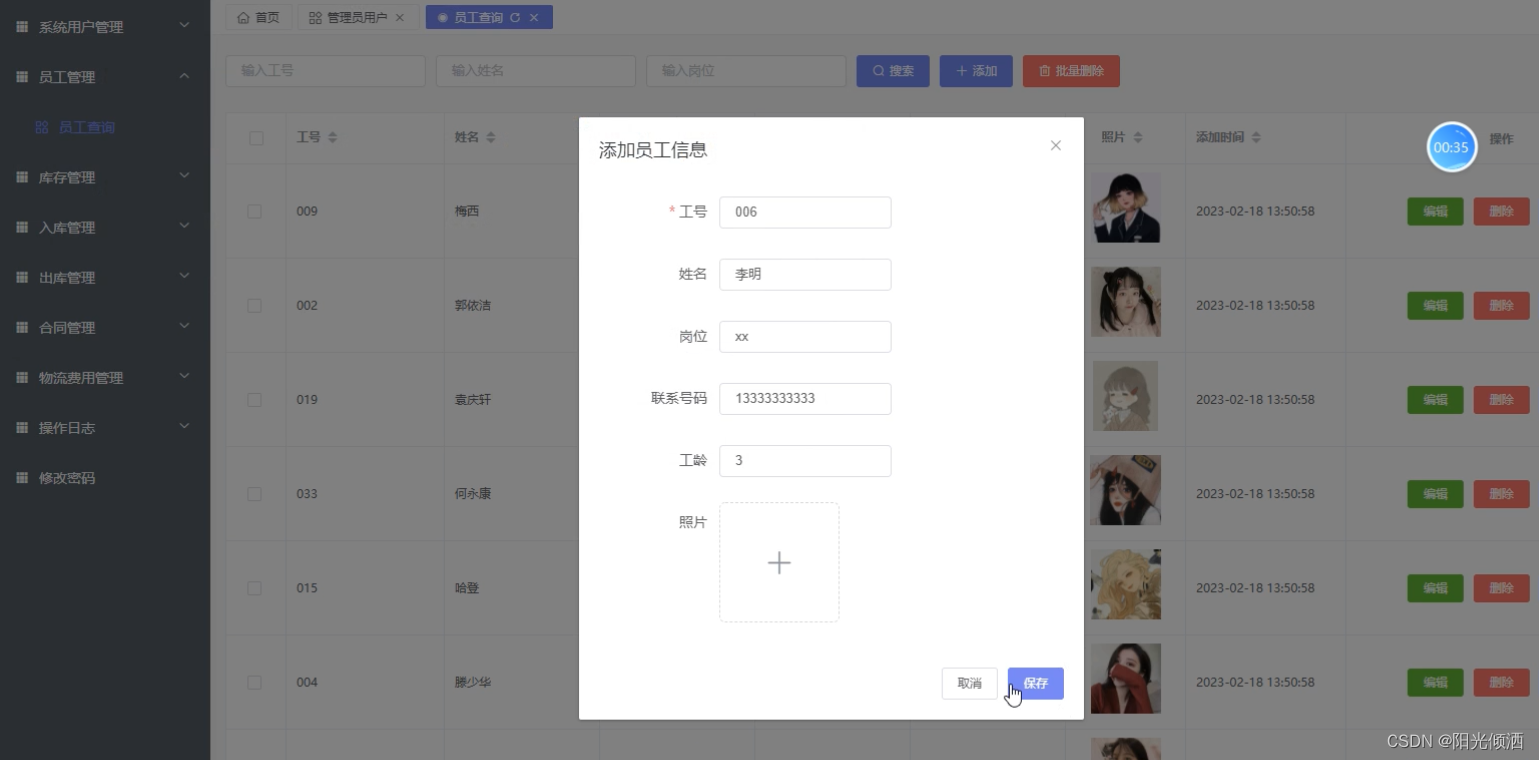Image resolution: width=1539 pixels, height=760 pixels.
Task: Click the plus icon to upload photo
Action: coord(779,562)
